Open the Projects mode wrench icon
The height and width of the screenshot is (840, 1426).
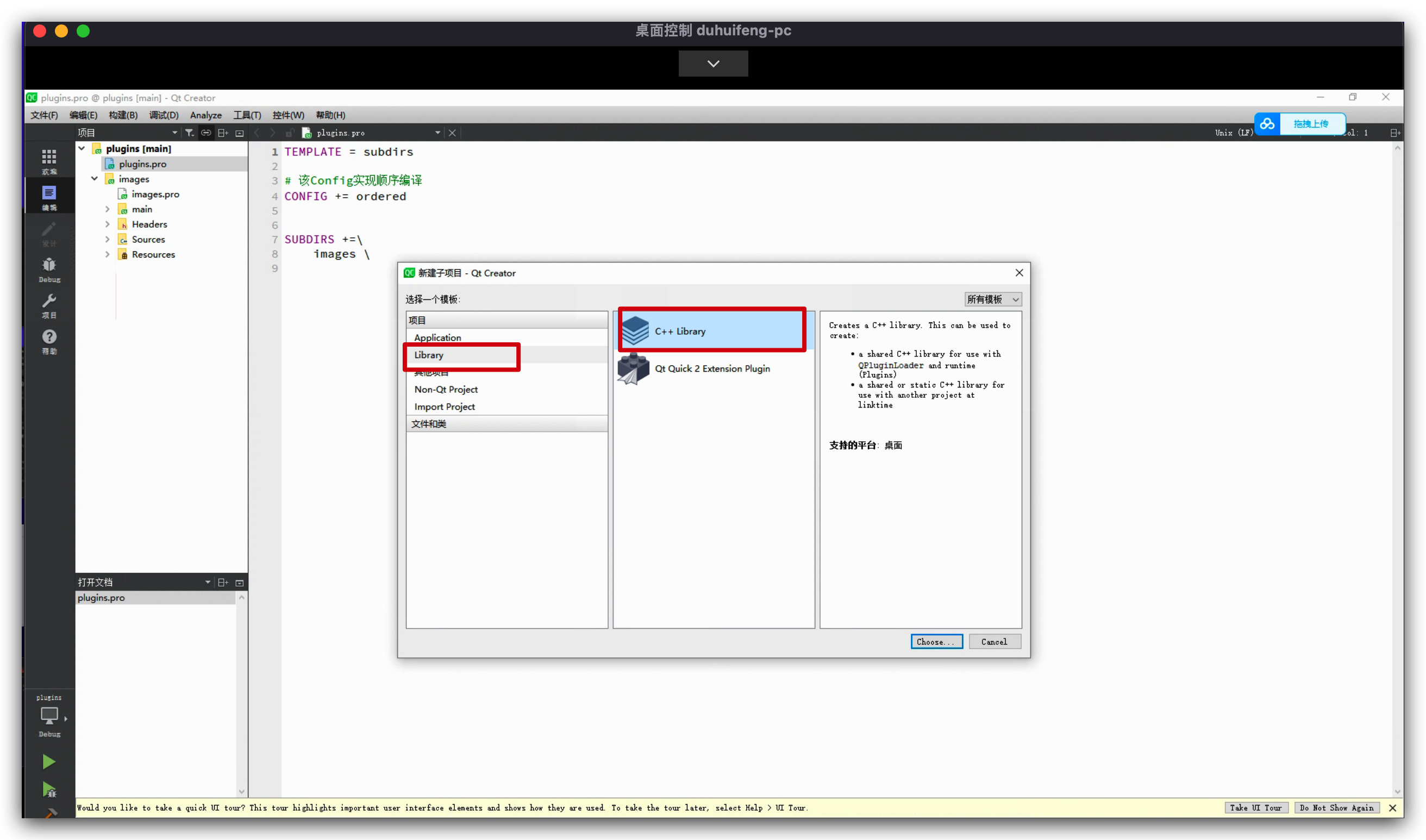pos(49,306)
